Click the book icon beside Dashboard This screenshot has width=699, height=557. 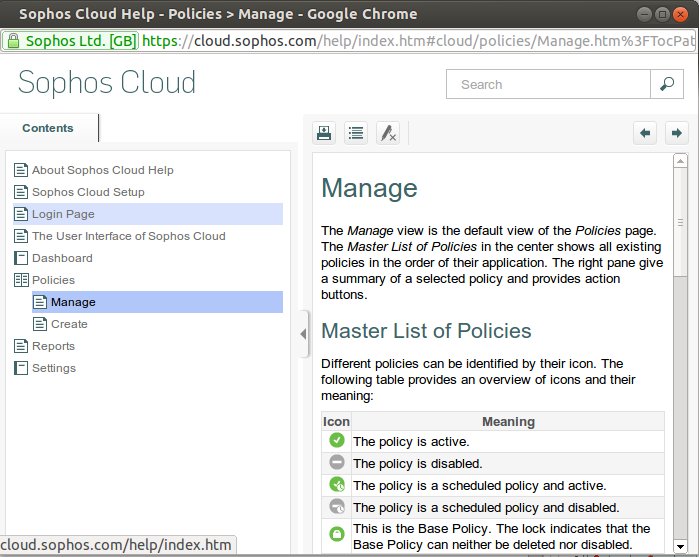coord(21,258)
